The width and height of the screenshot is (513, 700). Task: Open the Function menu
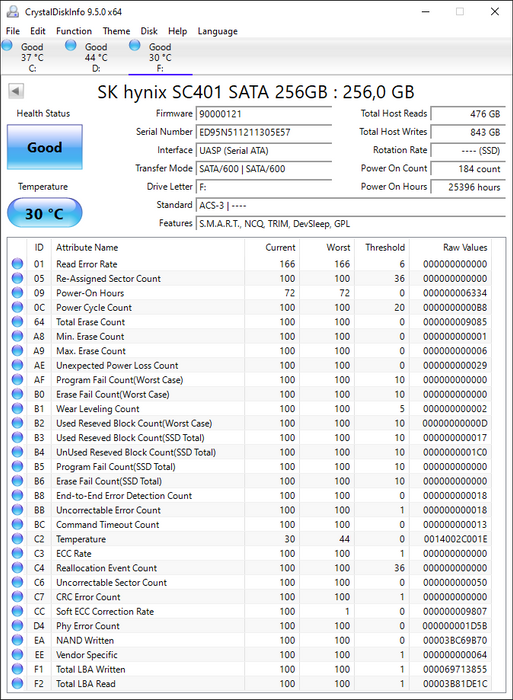point(74,31)
